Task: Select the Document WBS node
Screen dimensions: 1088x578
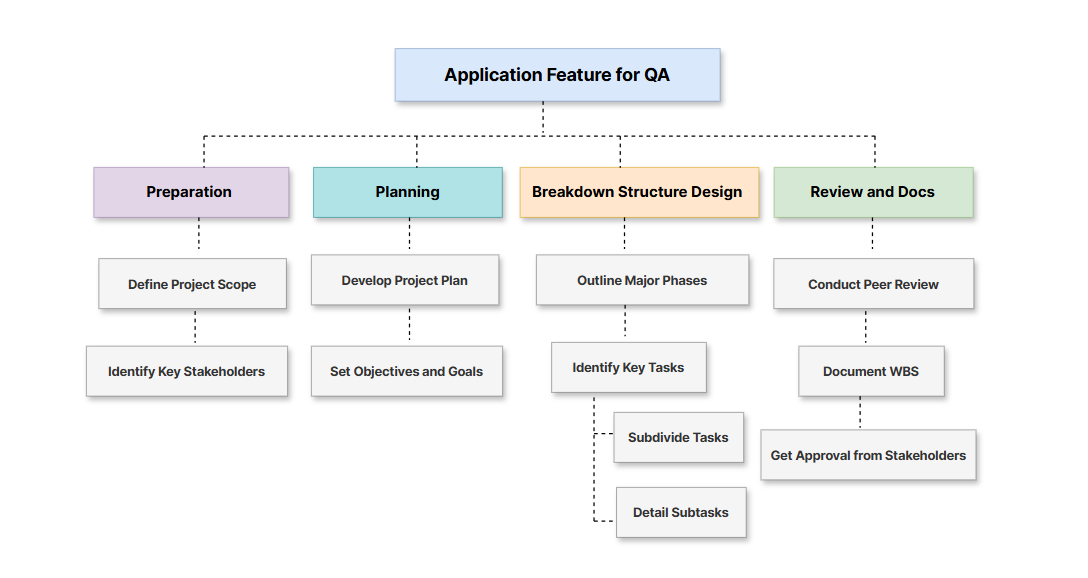Action: (871, 371)
